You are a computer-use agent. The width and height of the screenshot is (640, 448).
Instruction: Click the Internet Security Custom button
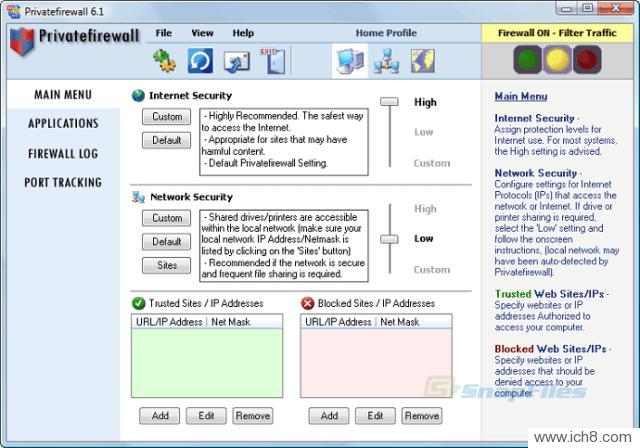click(x=167, y=117)
